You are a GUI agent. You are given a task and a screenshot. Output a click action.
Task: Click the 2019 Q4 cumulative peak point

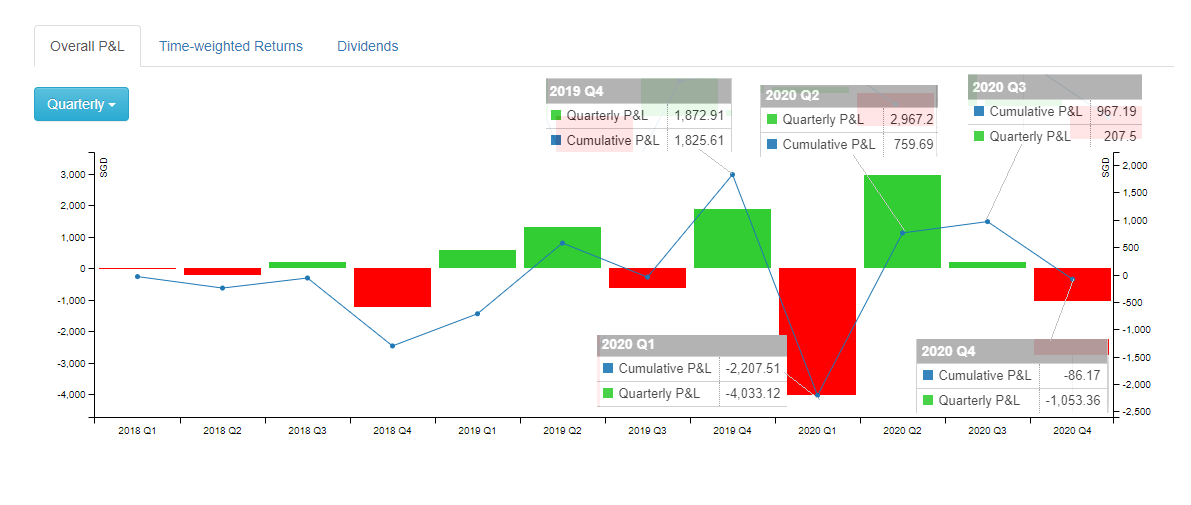[x=732, y=175]
